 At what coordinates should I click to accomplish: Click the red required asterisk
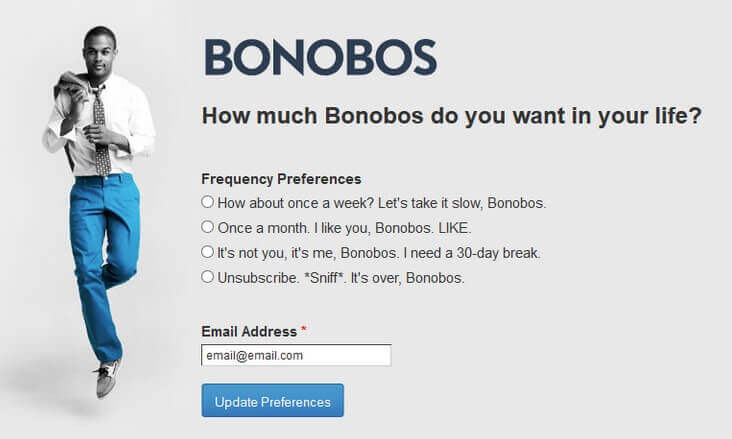pos(304,330)
